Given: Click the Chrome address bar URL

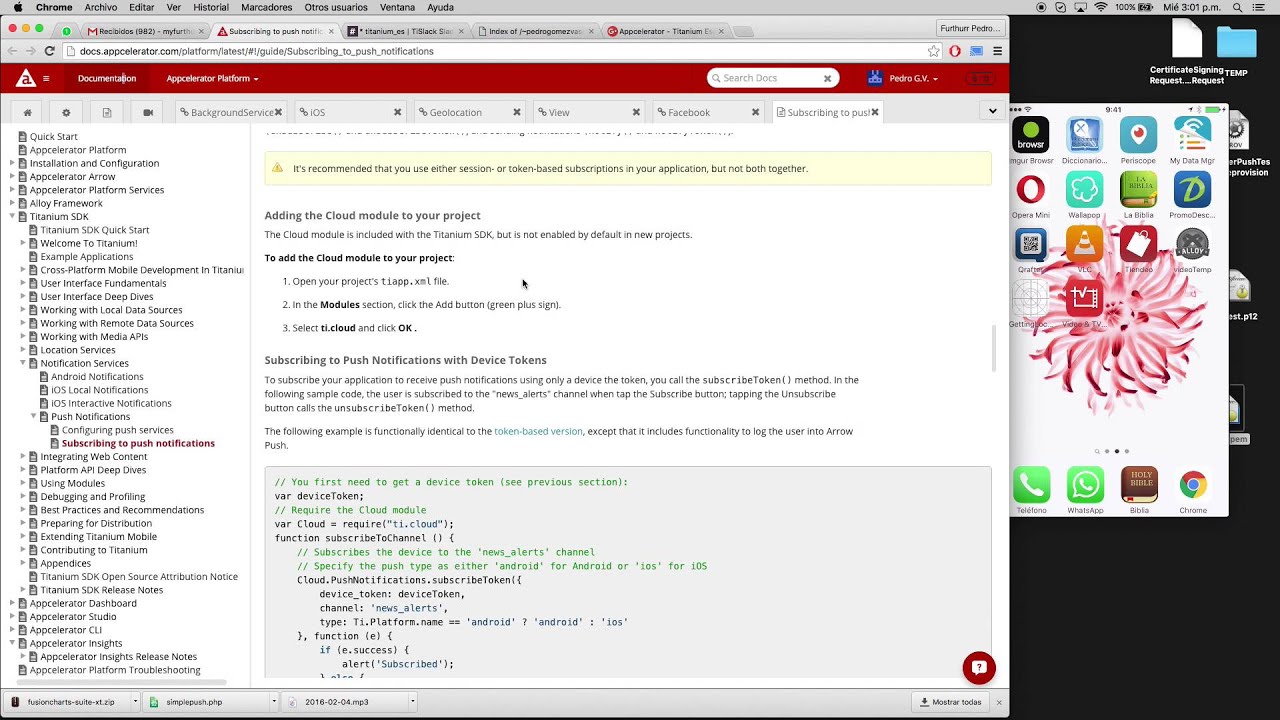Looking at the screenshot, I should pyautogui.click(x=256, y=51).
